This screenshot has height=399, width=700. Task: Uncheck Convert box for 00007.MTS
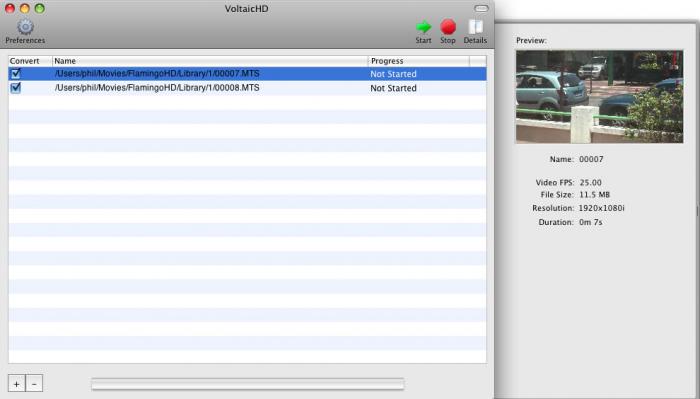click(16, 74)
